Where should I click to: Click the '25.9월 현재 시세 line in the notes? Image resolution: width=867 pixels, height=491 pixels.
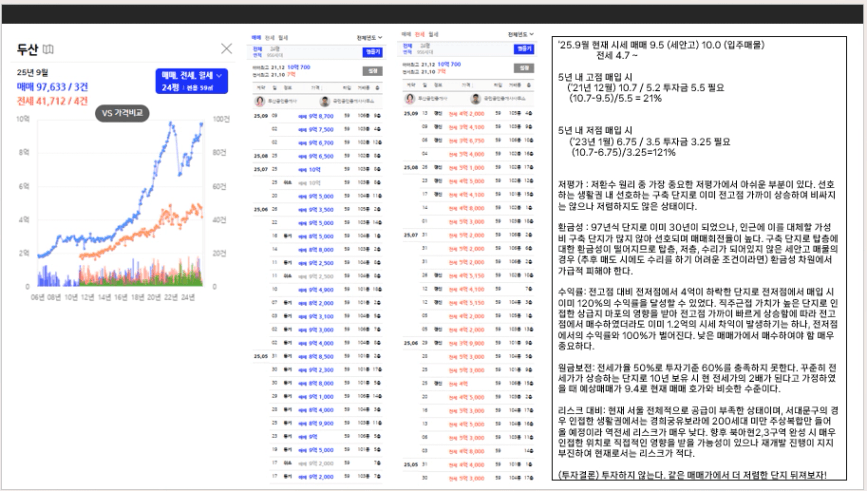click(661, 45)
